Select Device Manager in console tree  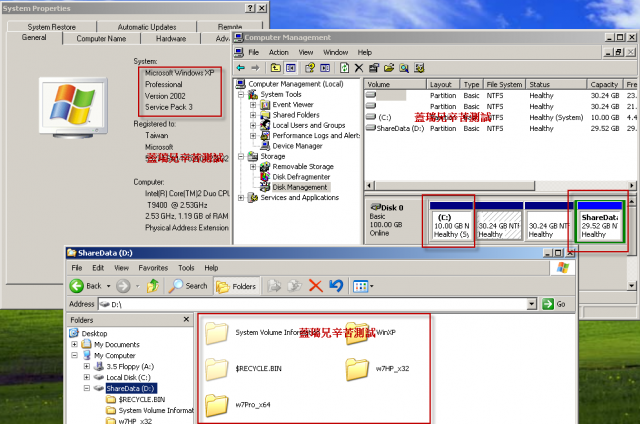click(x=297, y=146)
